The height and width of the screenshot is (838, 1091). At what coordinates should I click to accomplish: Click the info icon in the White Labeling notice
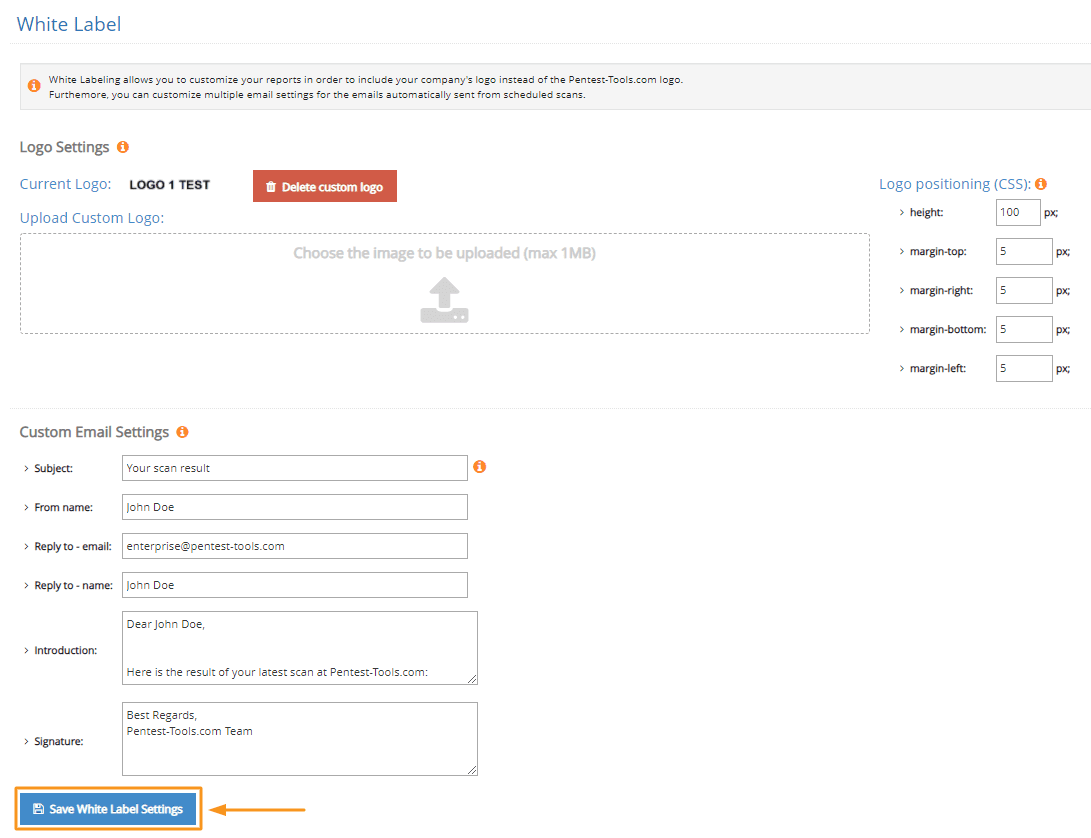[33, 86]
